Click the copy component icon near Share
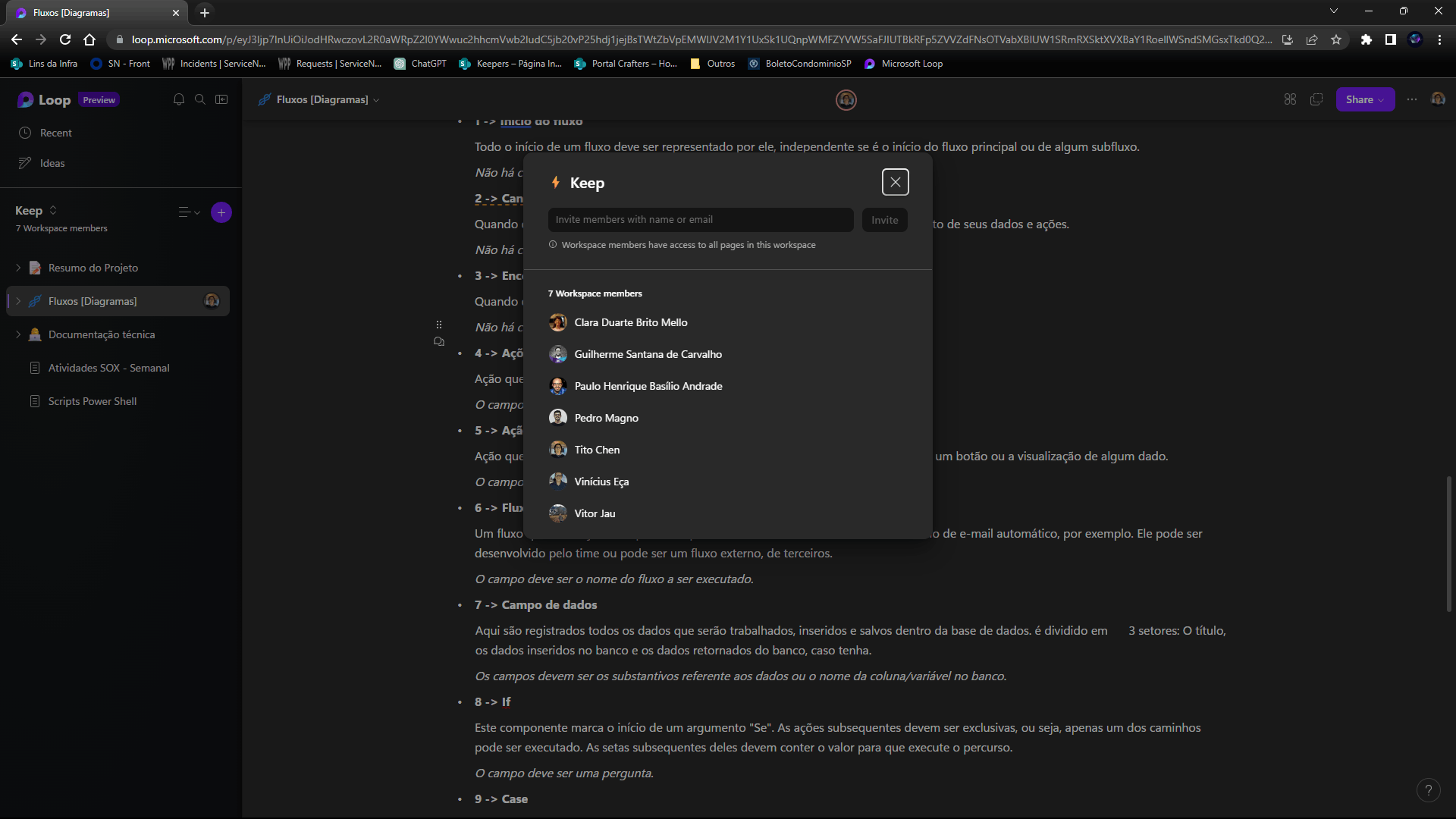 click(1316, 99)
